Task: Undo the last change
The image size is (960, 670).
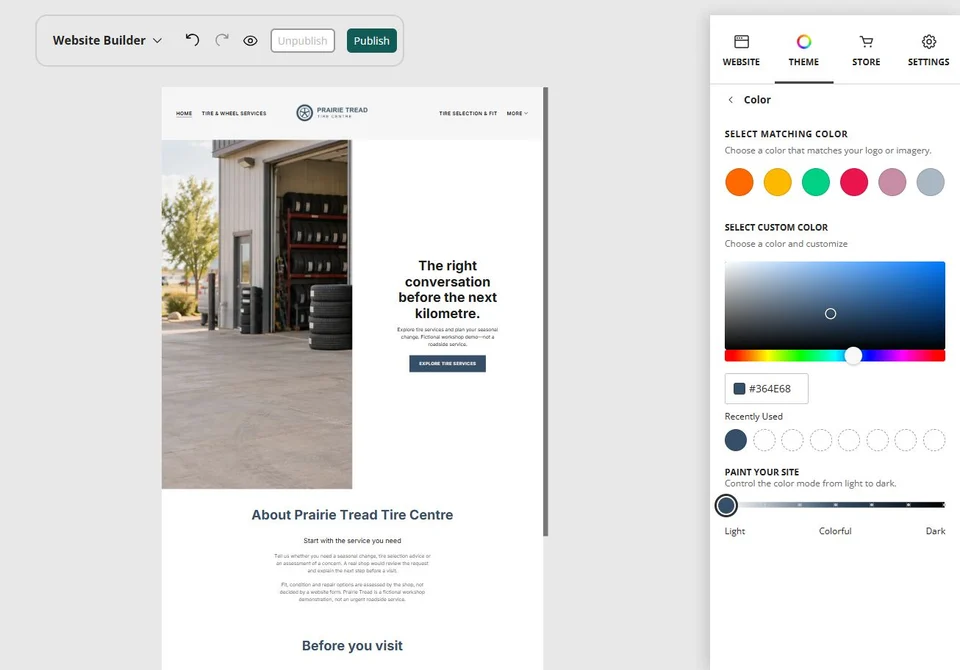Action: (192, 40)
